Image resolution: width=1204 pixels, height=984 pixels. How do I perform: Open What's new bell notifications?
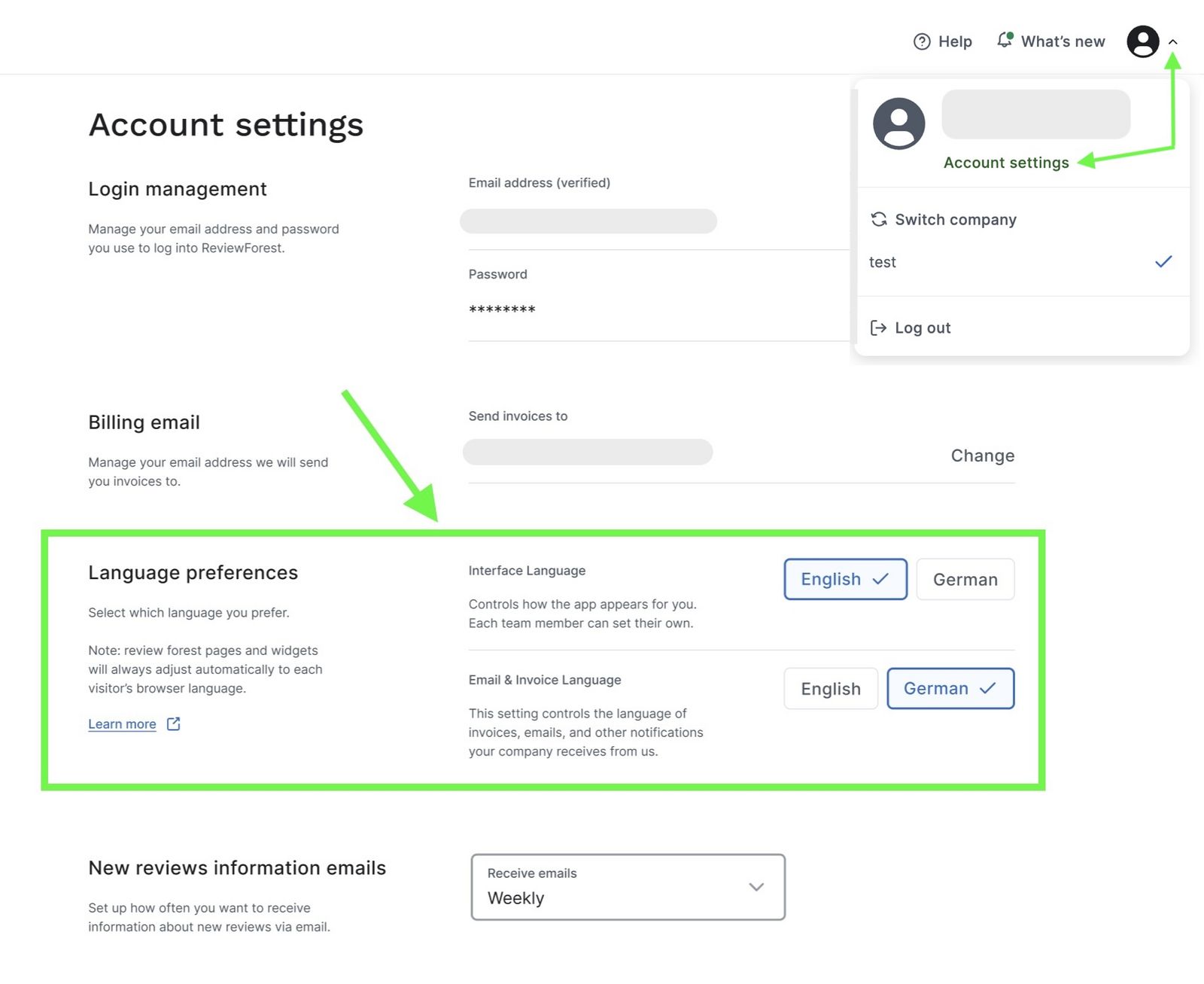click(1005, 40)
